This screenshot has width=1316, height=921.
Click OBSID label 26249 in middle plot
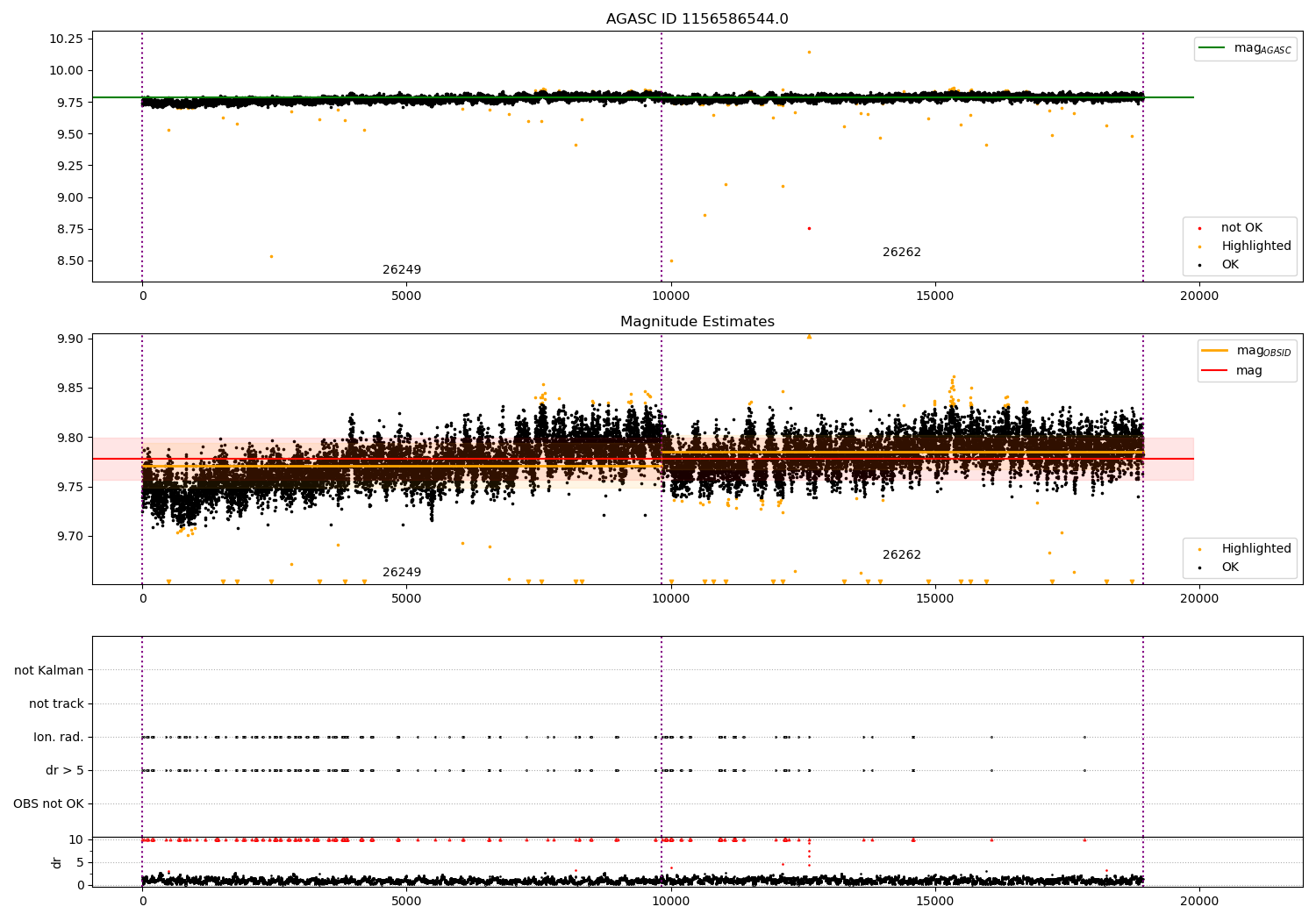(x=402, y=573)
